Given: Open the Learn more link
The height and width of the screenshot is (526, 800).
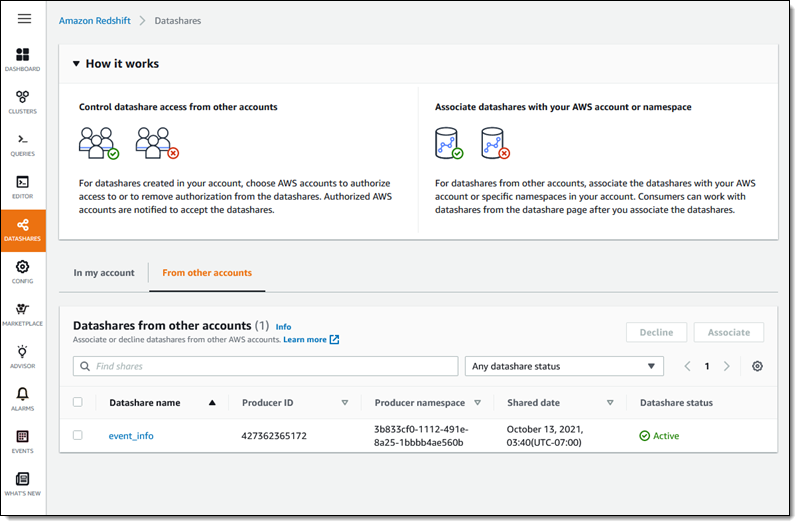Looking at the screenshot, I should [305, 339].
